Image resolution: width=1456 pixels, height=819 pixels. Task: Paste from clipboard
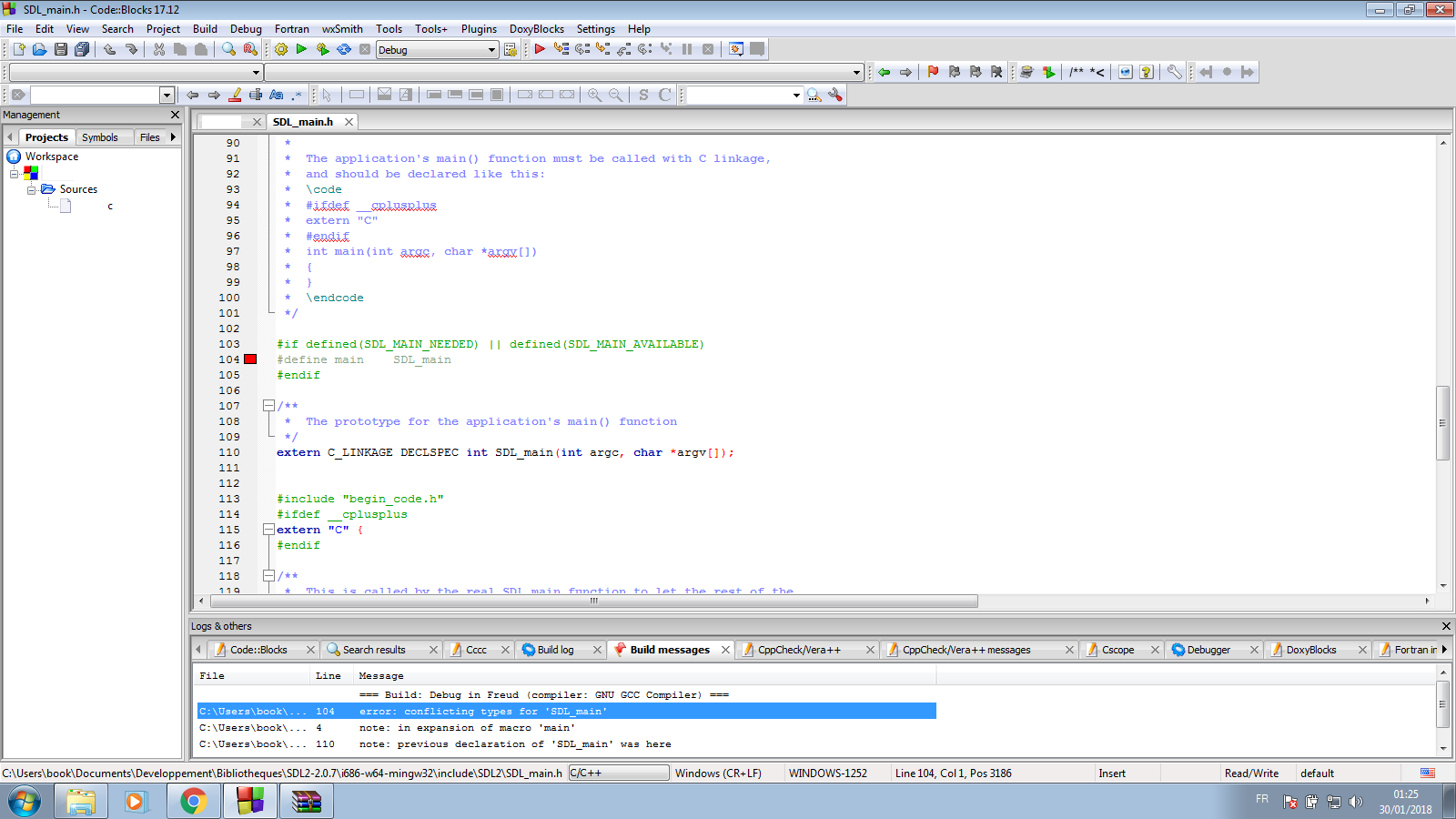(x=202, y=49)
